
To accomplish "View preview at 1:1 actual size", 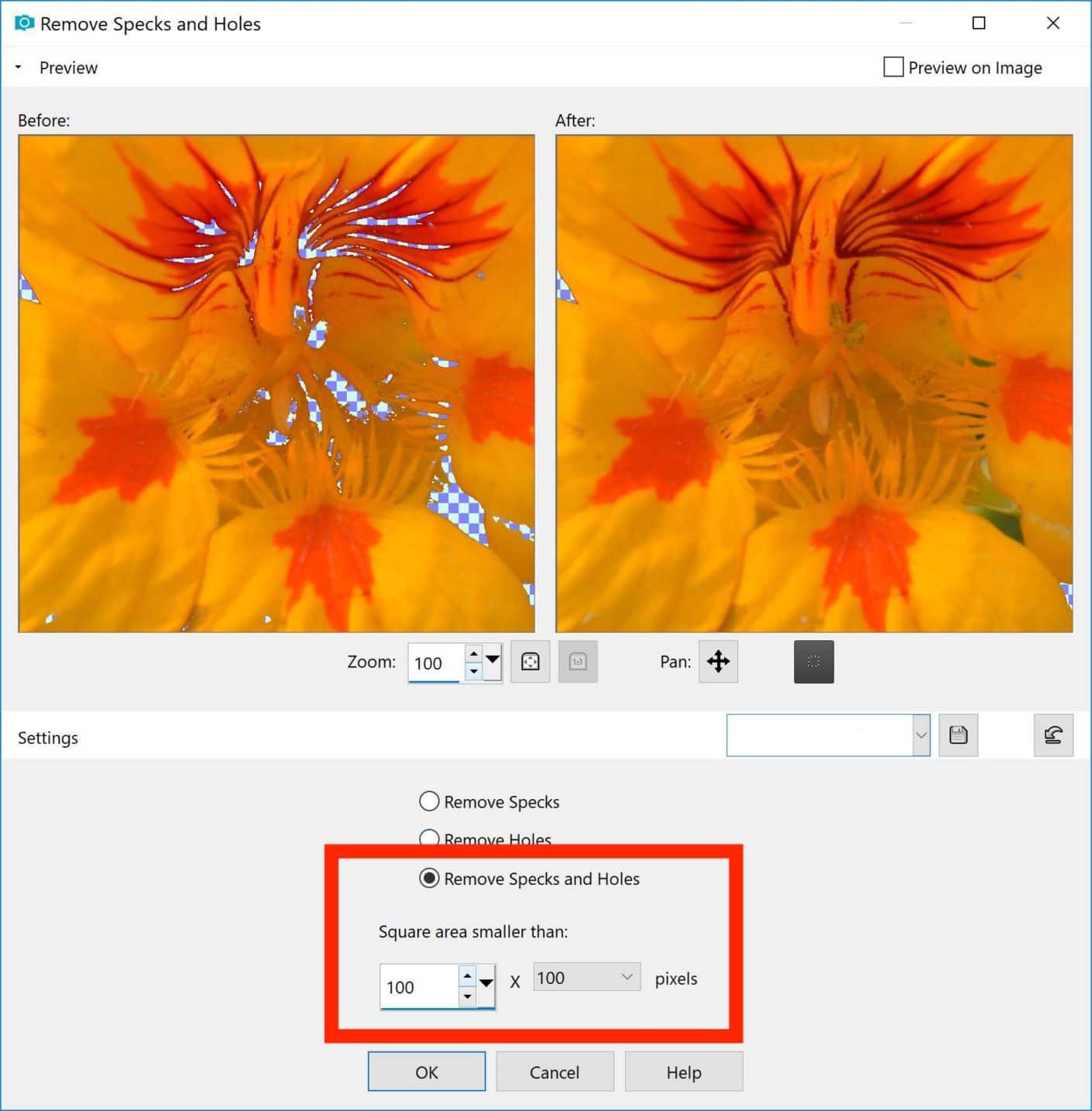I will (x=578, y=661).
